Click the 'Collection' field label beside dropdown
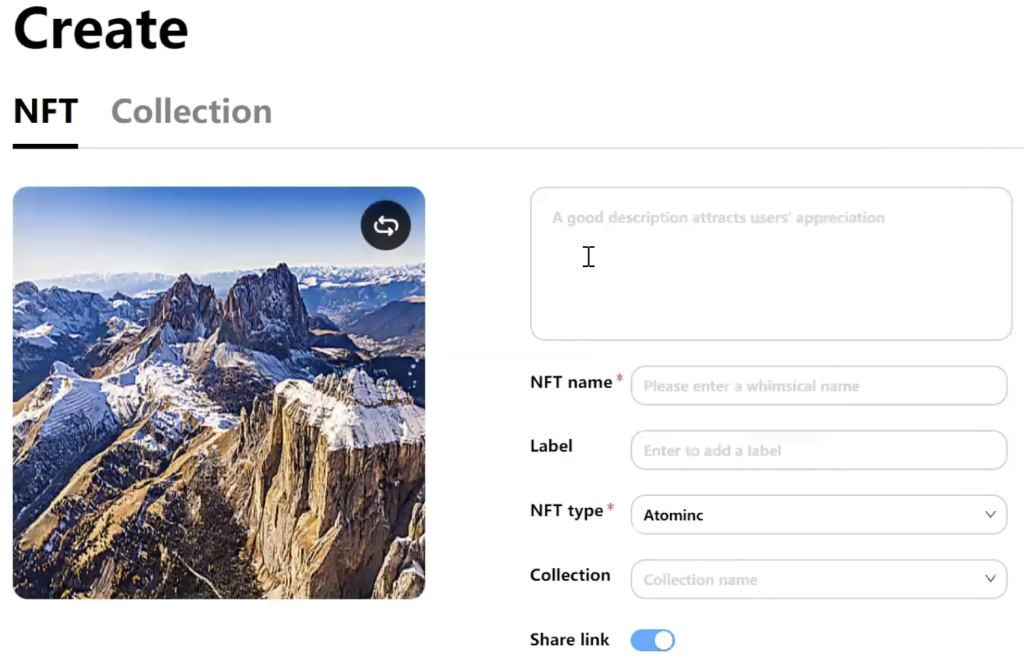 [570, 575]
